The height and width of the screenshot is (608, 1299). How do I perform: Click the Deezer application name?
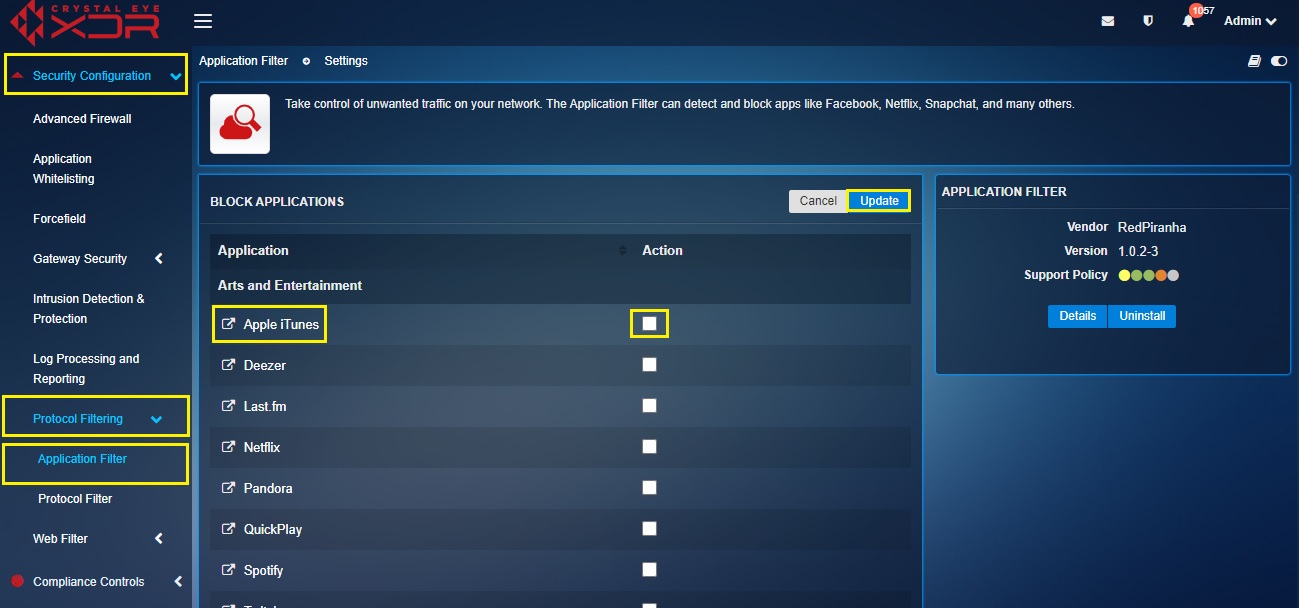click(x=265, y=365)
